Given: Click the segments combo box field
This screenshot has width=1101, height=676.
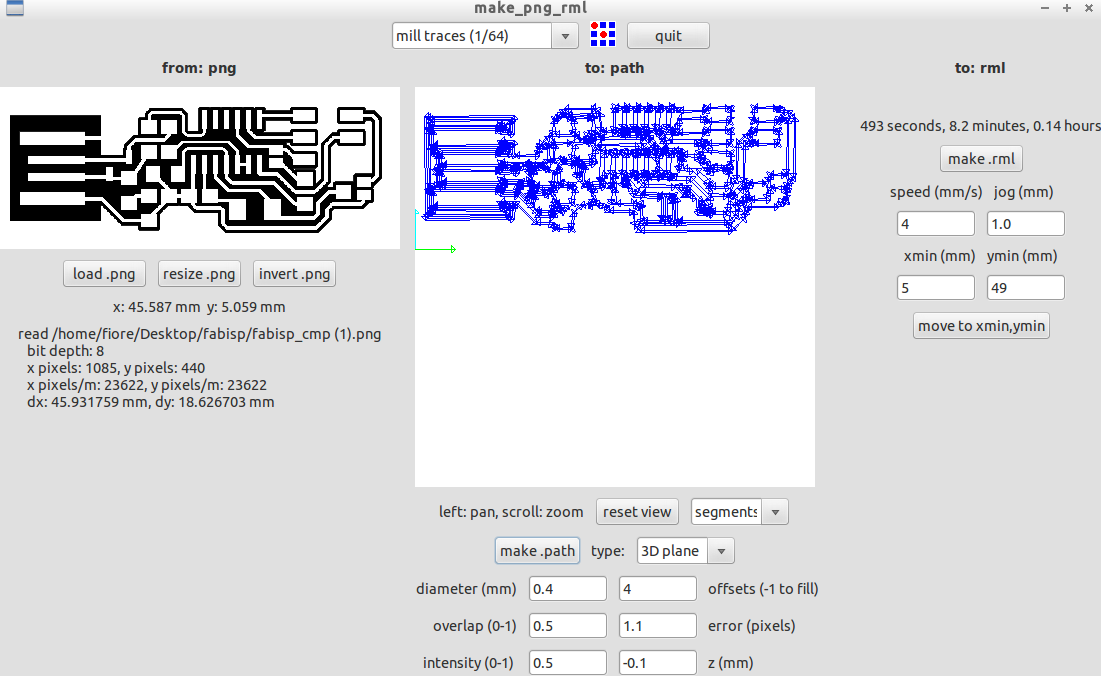Looking at the screenshot, I should (x=727, y=512).
